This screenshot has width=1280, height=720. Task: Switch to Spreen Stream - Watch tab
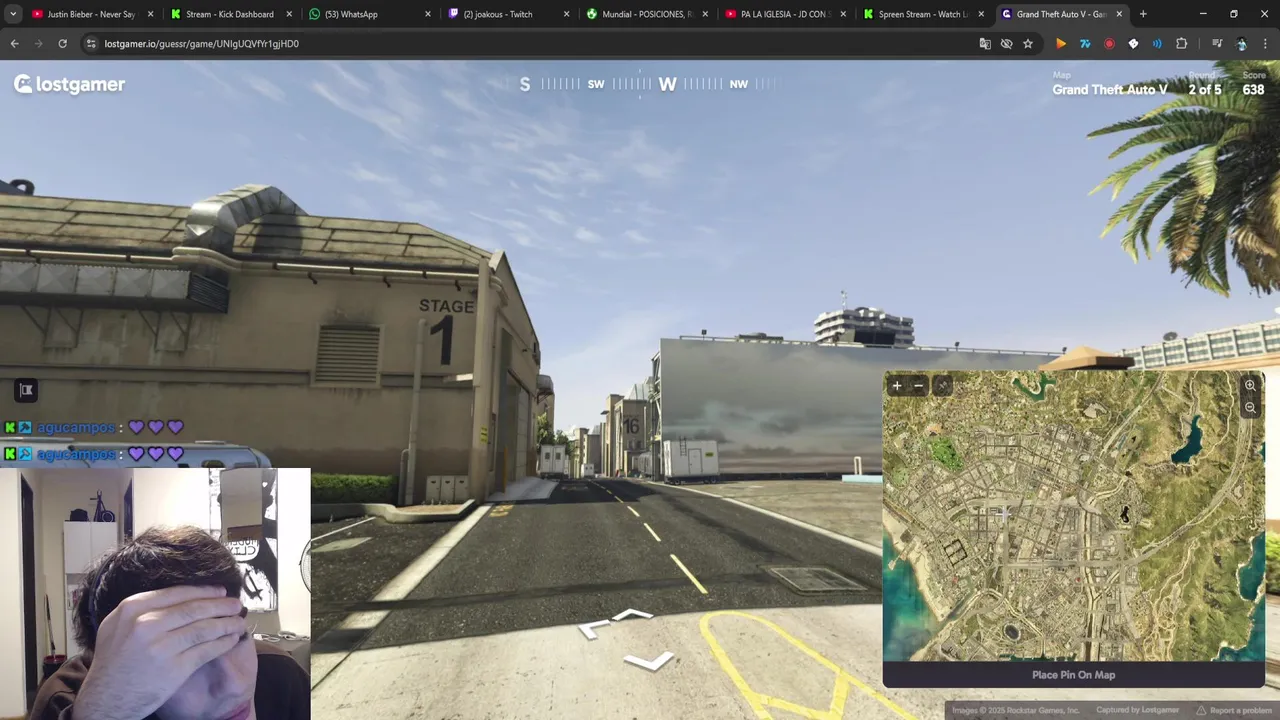(x=922, y=14)
